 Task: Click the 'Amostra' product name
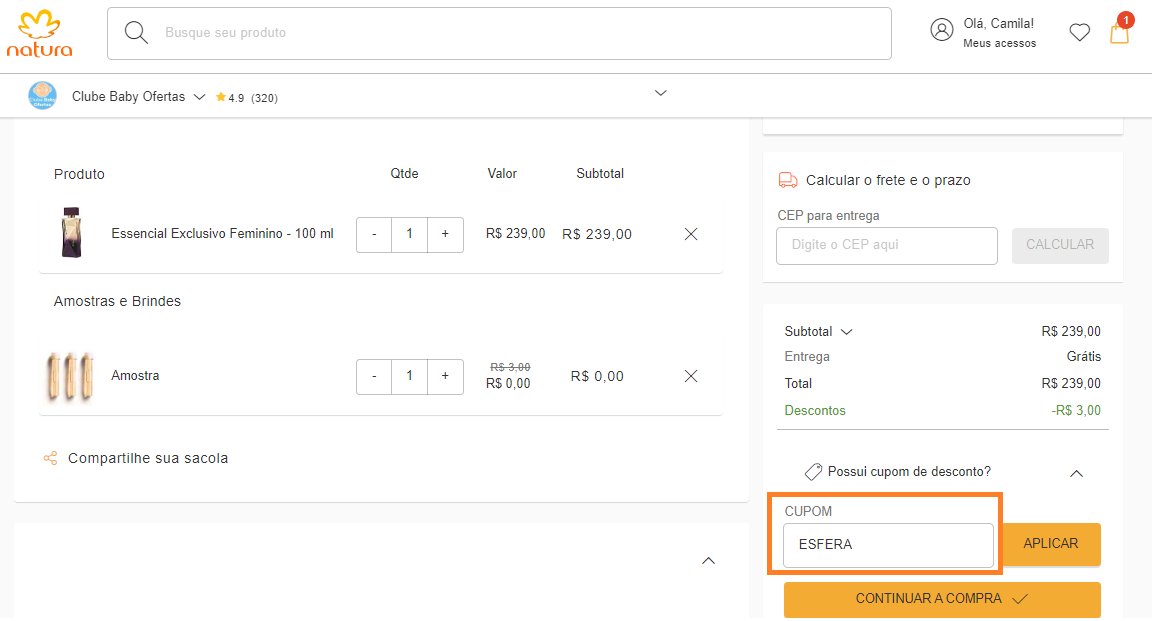tap(135, 376)
